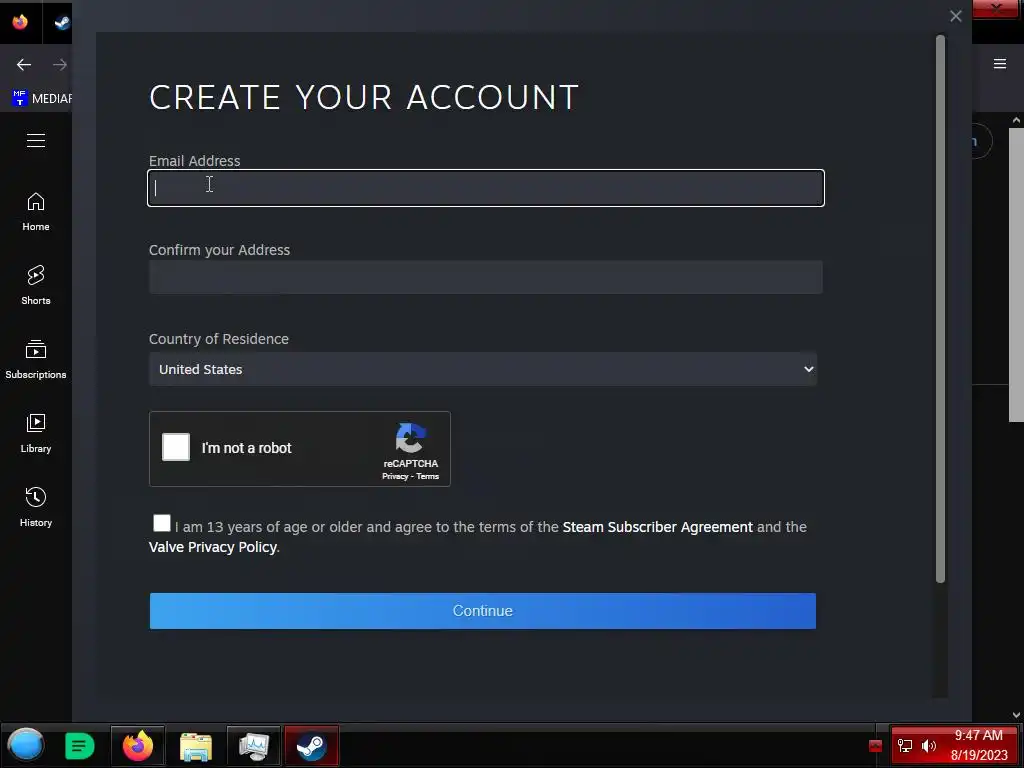Open the green notes app in taskbar

(x=80, y=746)
